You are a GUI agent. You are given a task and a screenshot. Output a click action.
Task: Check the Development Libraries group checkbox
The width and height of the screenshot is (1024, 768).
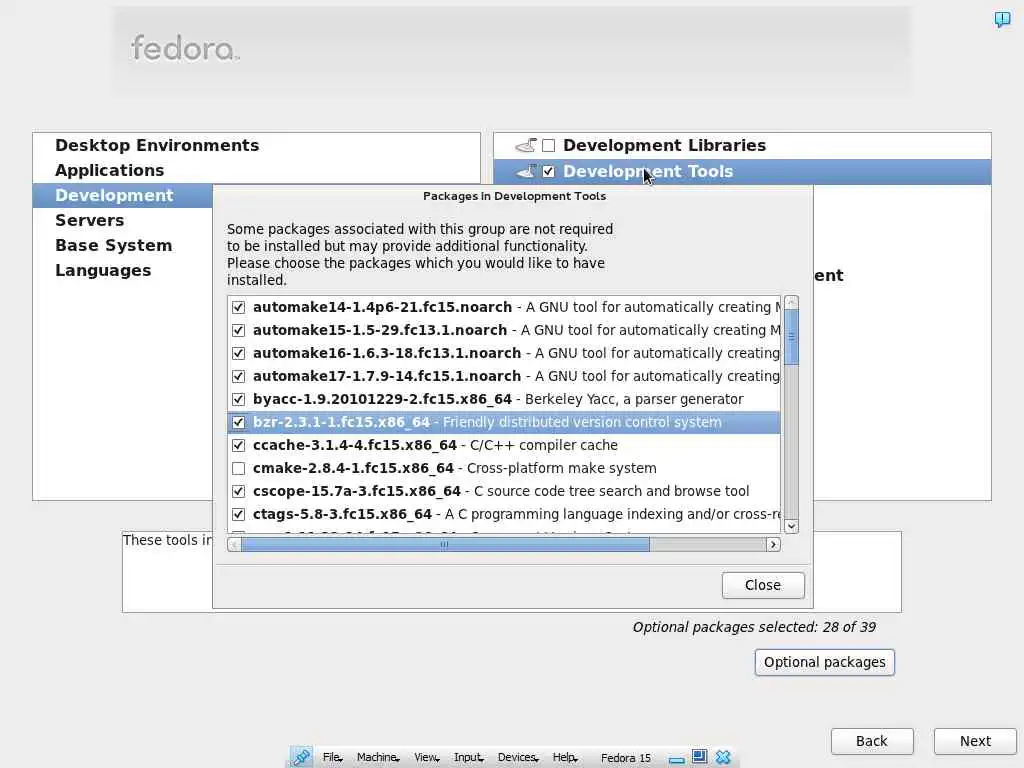click(x=549, y=145)
